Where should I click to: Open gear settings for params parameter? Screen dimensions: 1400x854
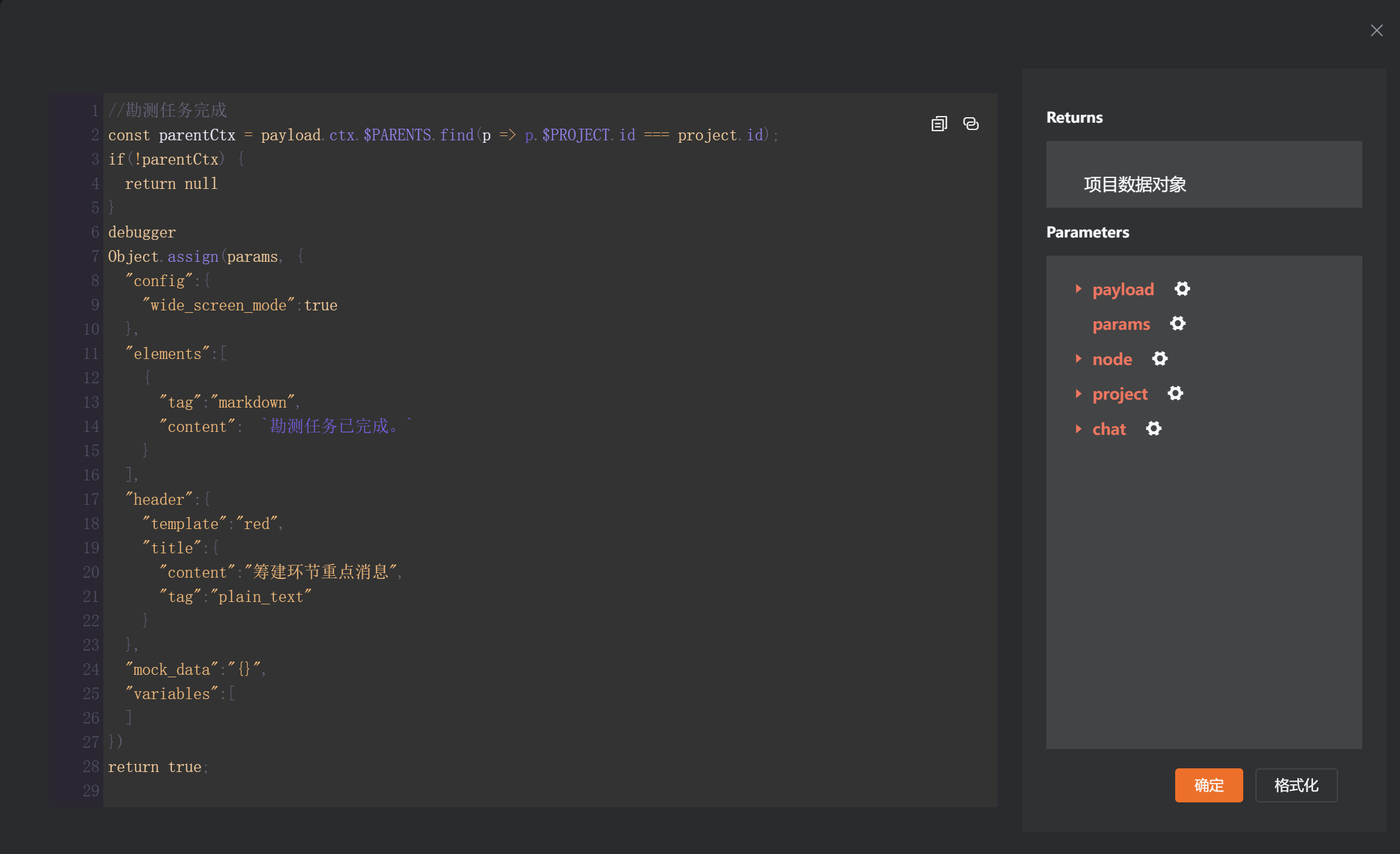(1178, 324)
